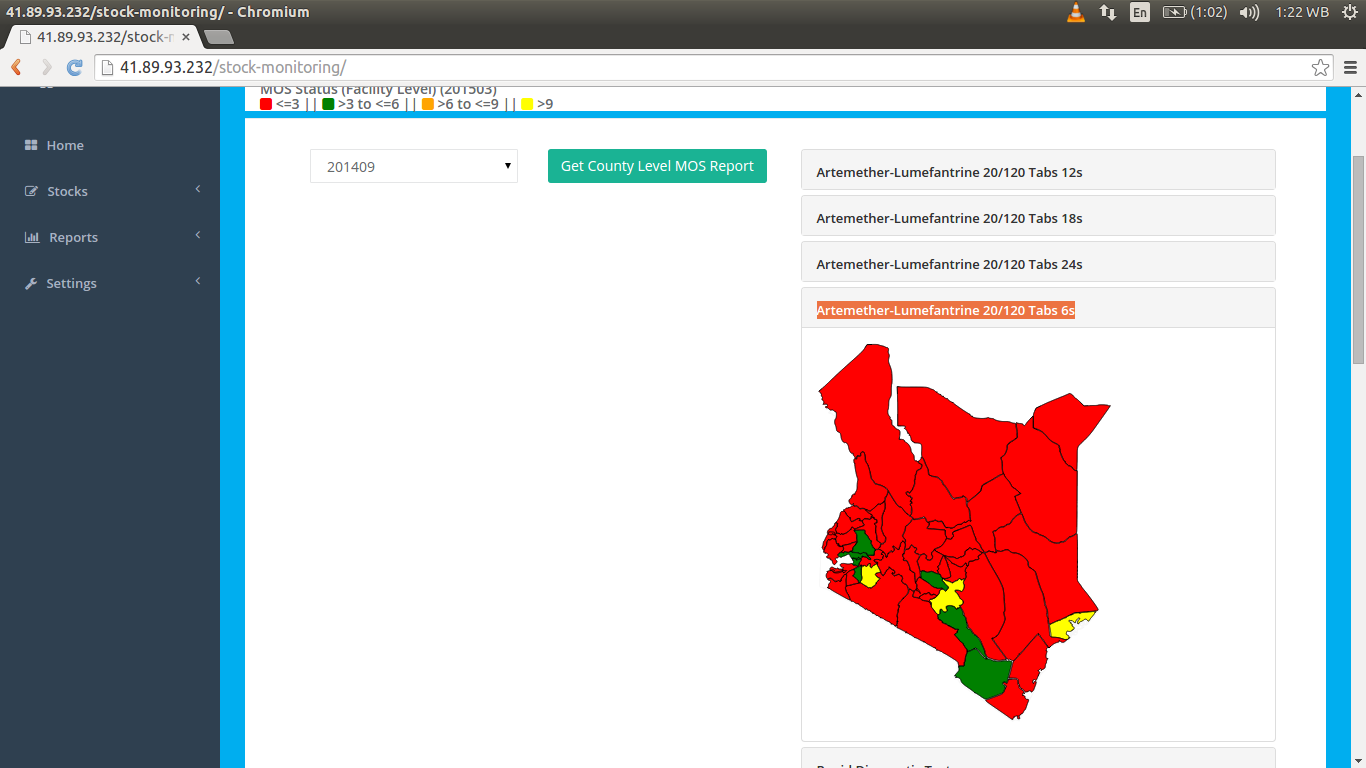This screenshot has height=768, width=1366.
Task: Click the orange >6 to <=9 legend swatch
Action: coord(428,104)
